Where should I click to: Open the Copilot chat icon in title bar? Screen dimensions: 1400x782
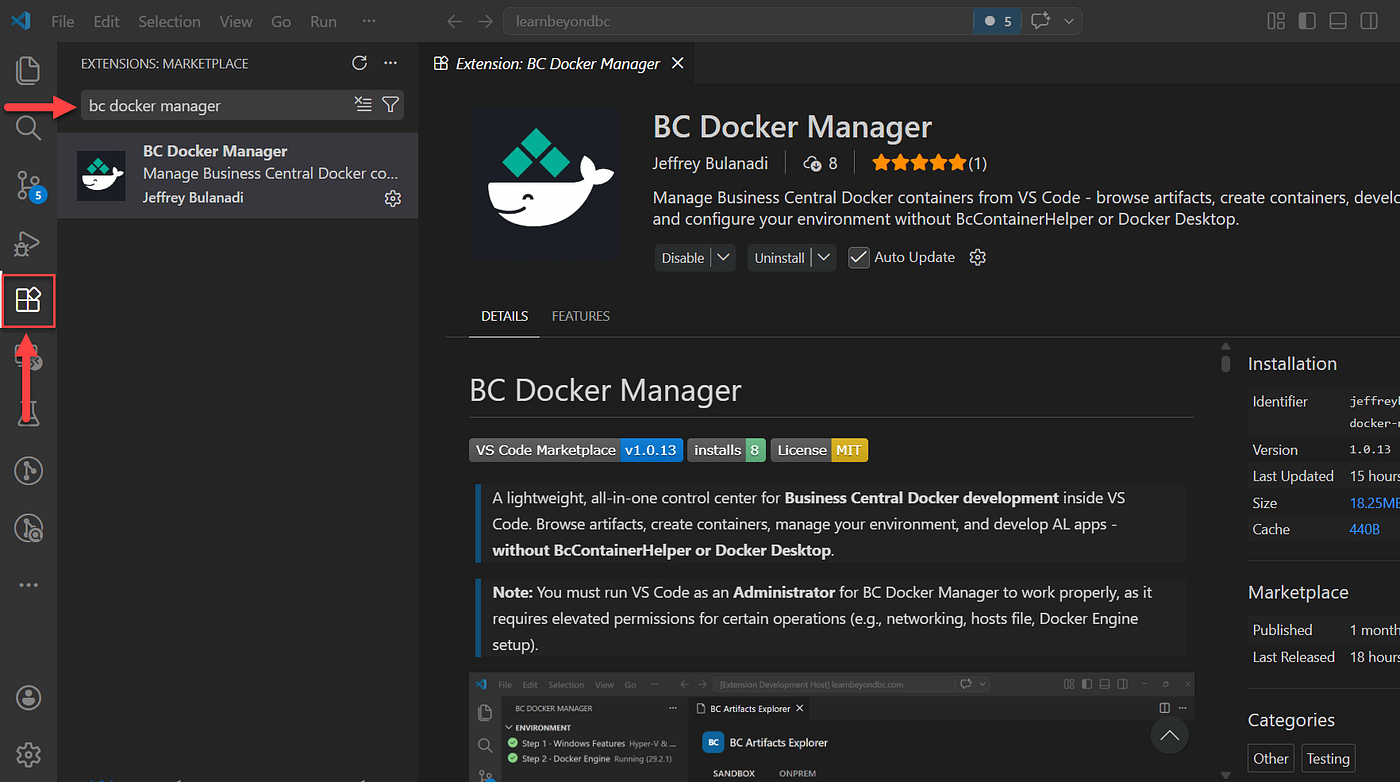click(1040, 21)
